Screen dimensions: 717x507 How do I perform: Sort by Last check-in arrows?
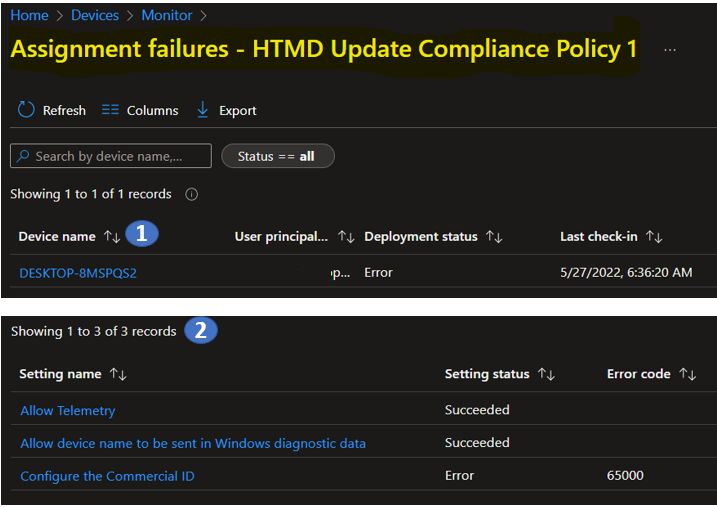point(654,236)
